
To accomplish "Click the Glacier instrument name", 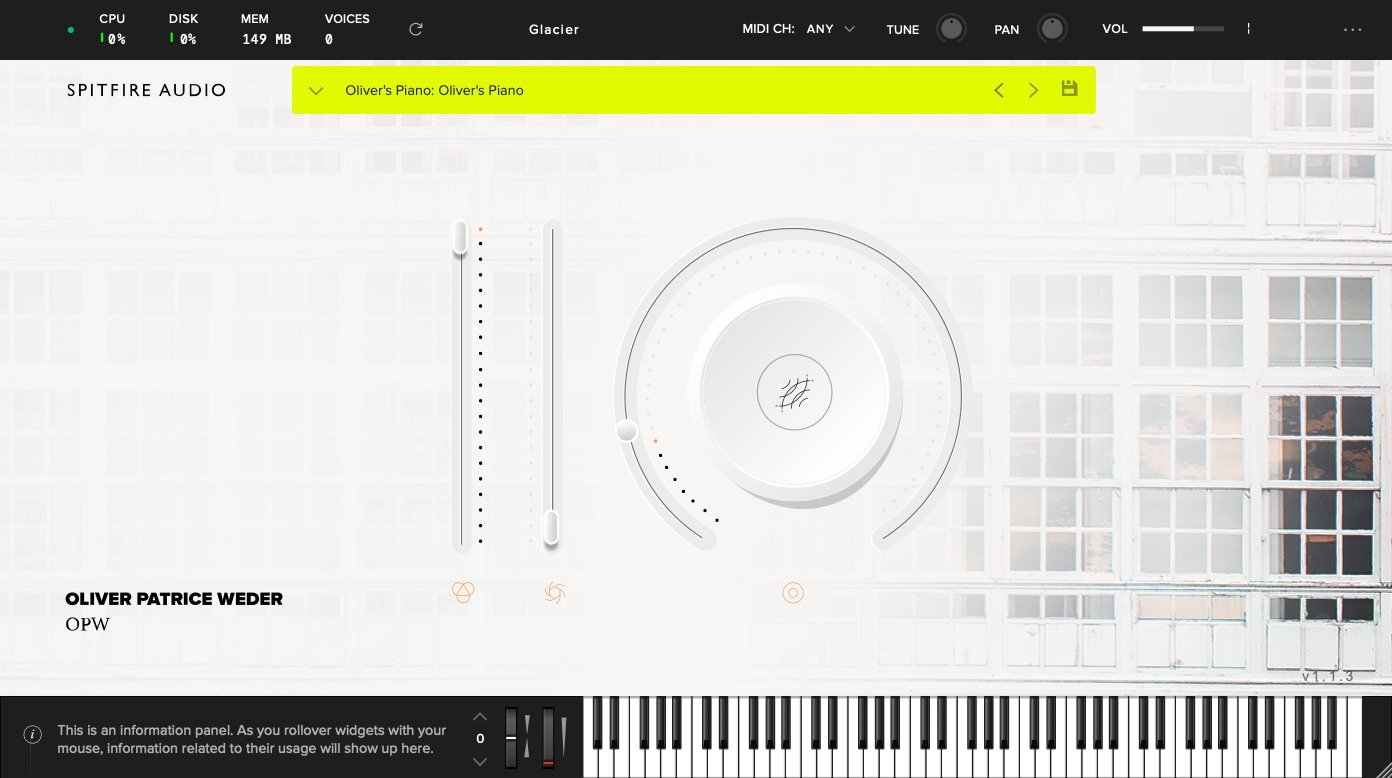I will (554, 29).
